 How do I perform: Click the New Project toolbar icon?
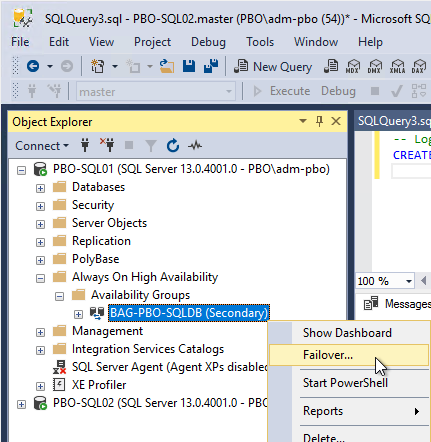tap(97, 66)
